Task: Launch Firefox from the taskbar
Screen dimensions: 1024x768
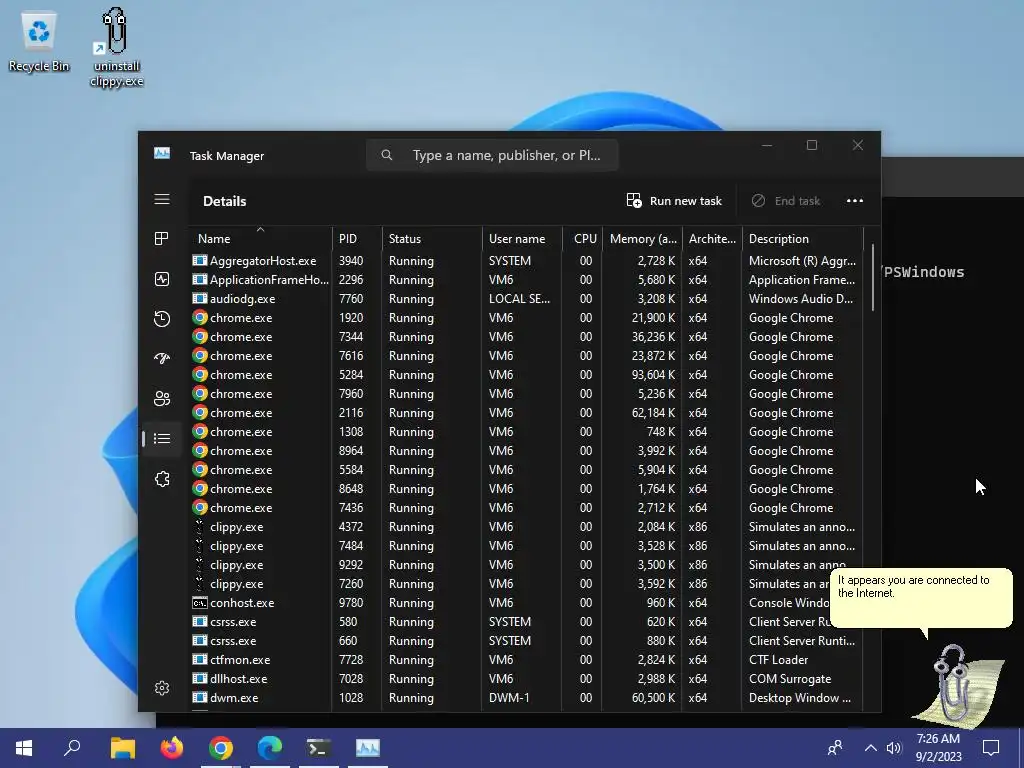Action: point(172,748)
